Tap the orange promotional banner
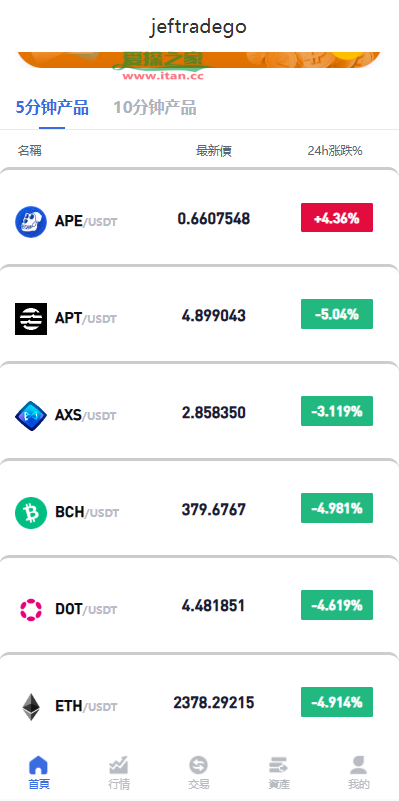The image size is (399, 801). point(199,60)
